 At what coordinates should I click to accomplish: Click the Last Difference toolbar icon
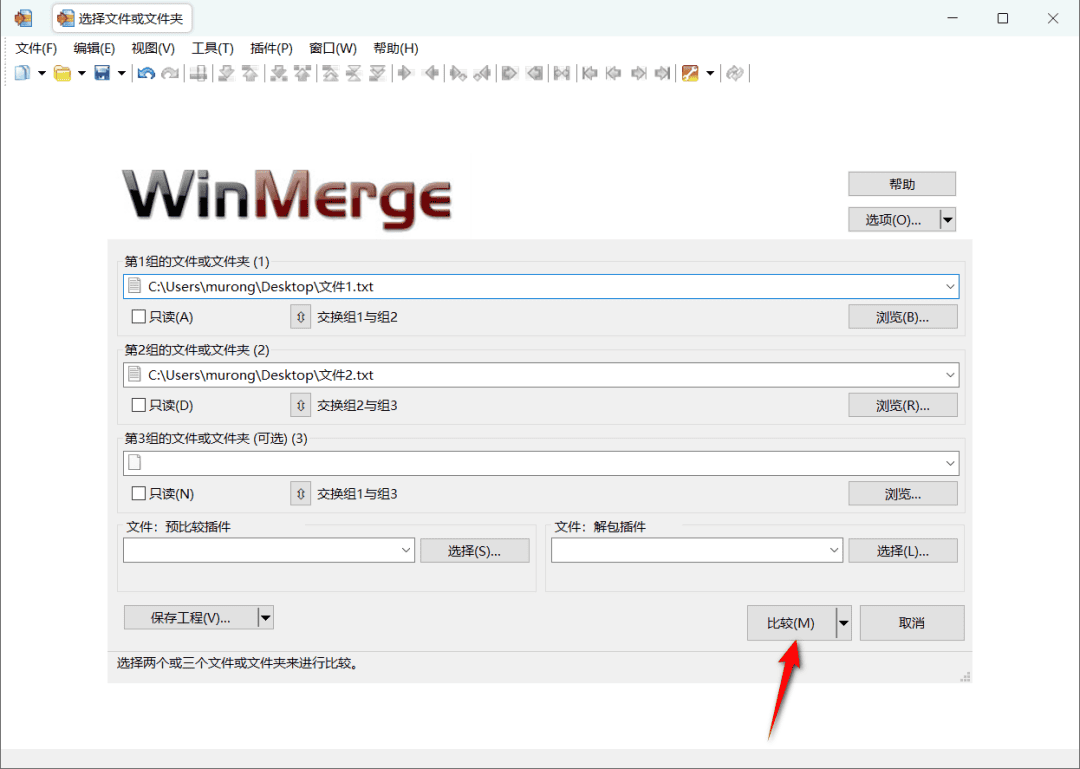coord(377,72)
